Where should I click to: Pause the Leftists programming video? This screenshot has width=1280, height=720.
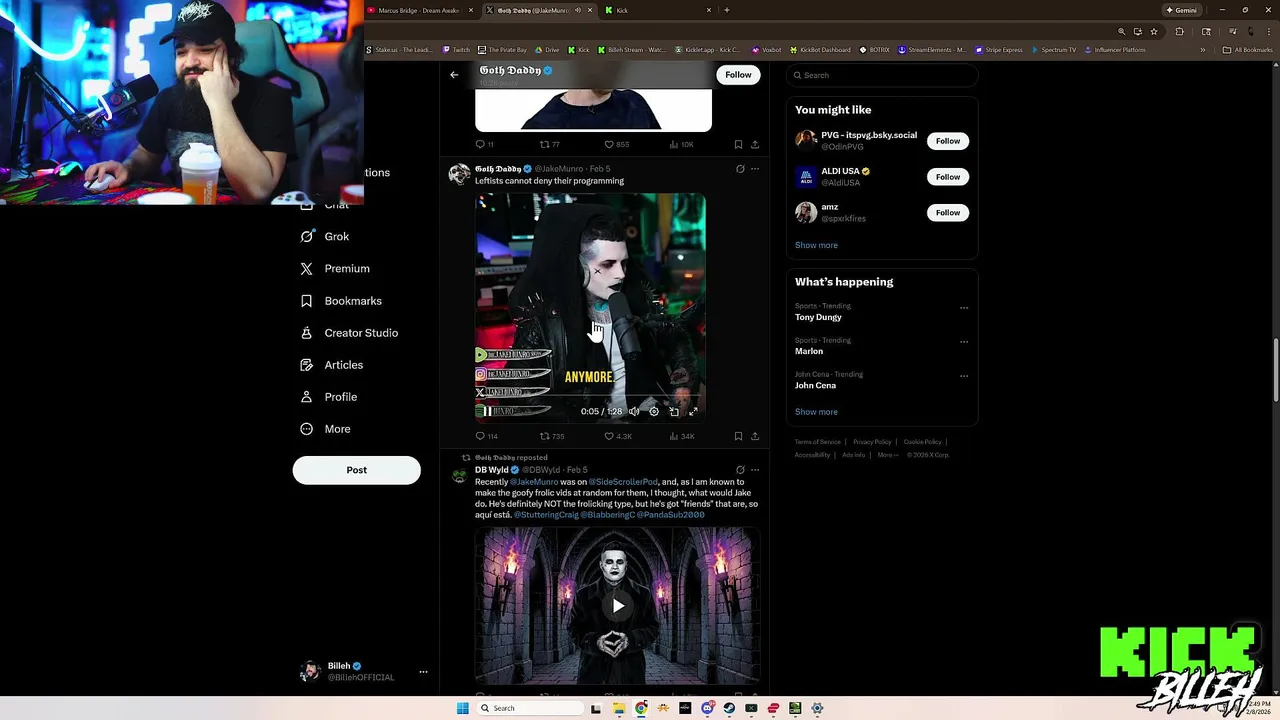coord(487,411)
